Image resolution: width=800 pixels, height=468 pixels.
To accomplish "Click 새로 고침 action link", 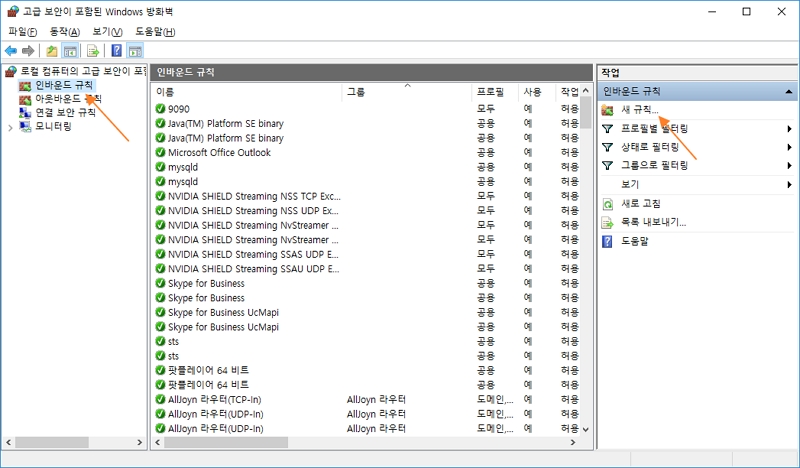I will coord(641,204).
